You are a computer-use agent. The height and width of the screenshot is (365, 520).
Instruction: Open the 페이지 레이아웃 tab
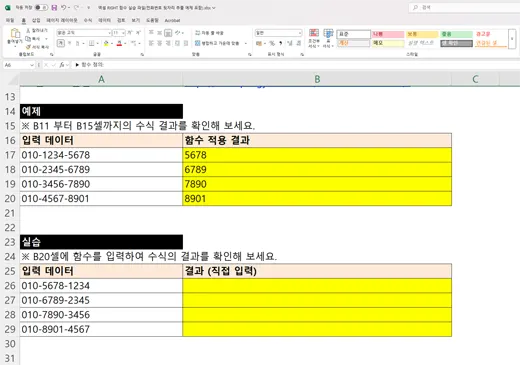pyautogui.click(x=62, y=20)
